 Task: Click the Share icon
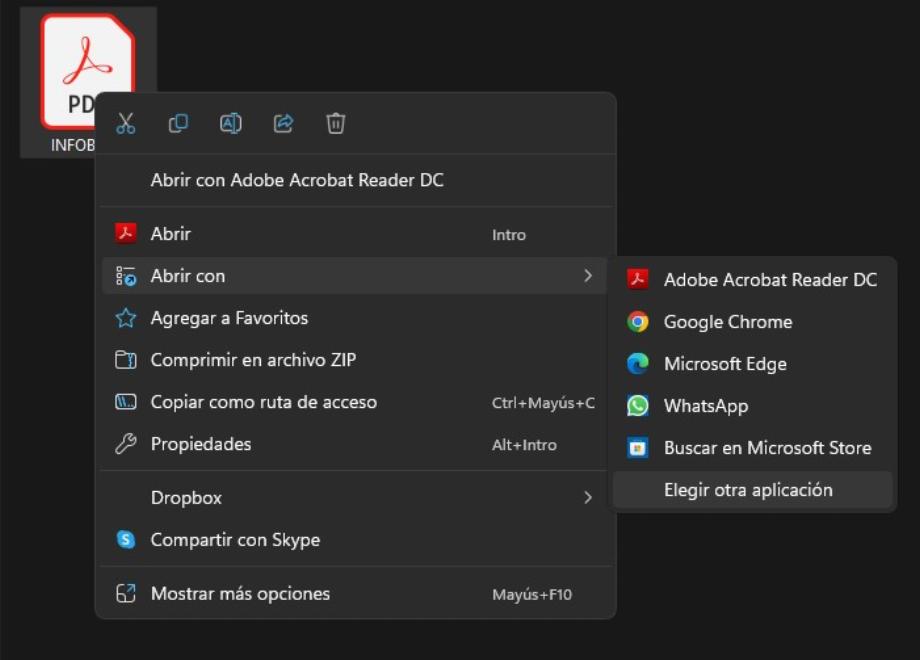283,123
